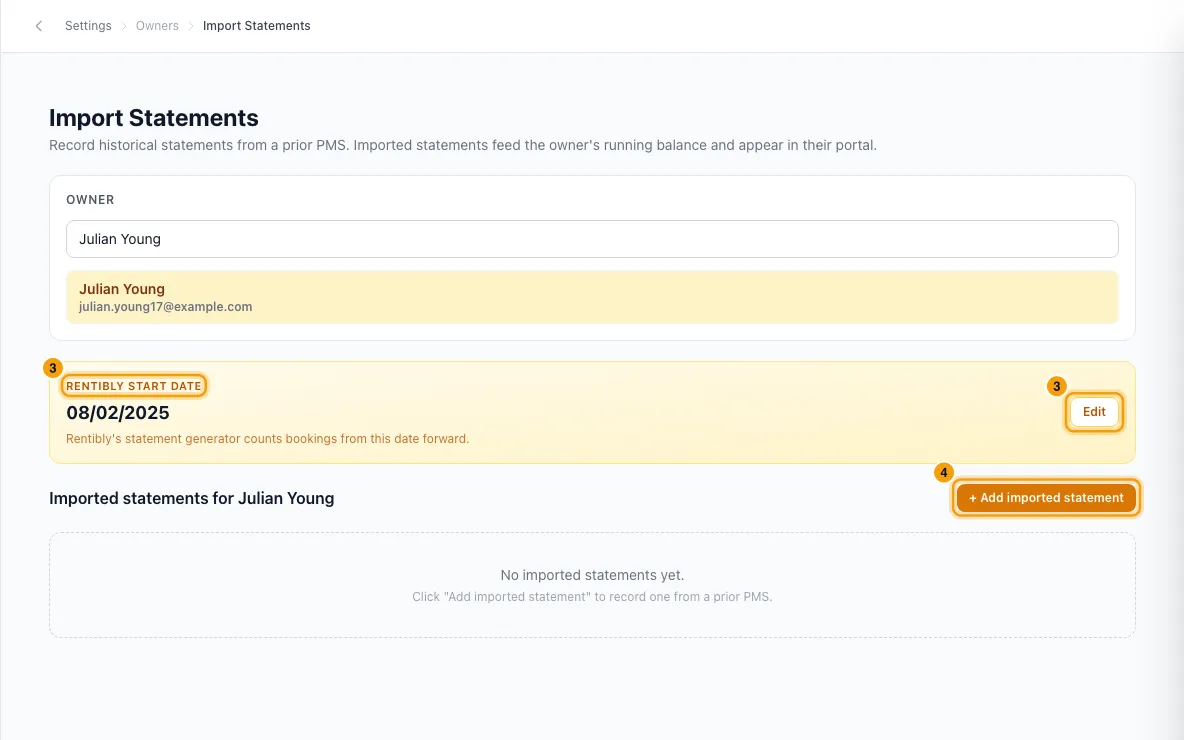1184x740 pixels.
Task: Choose the Julian Young owner result
Action: (592, 298)
